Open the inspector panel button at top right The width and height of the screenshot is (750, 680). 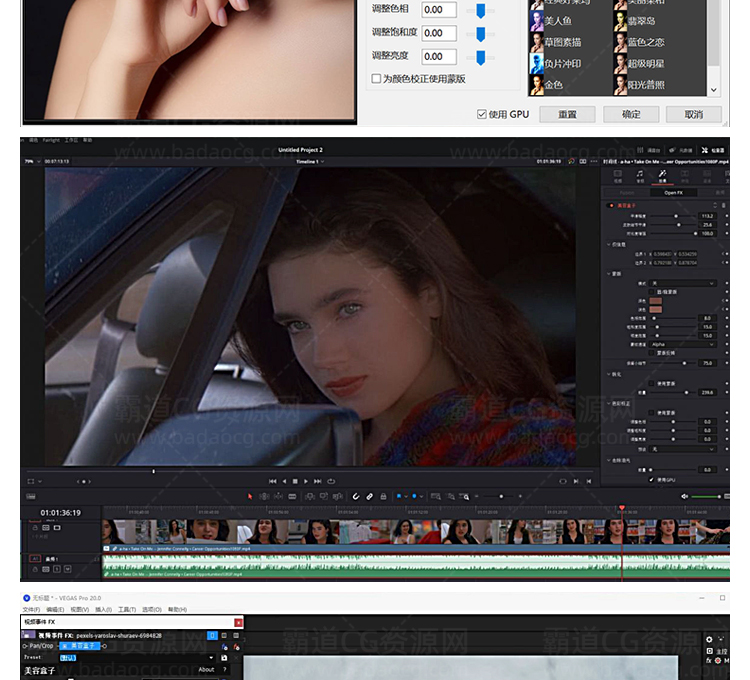(x=713, y=150)
